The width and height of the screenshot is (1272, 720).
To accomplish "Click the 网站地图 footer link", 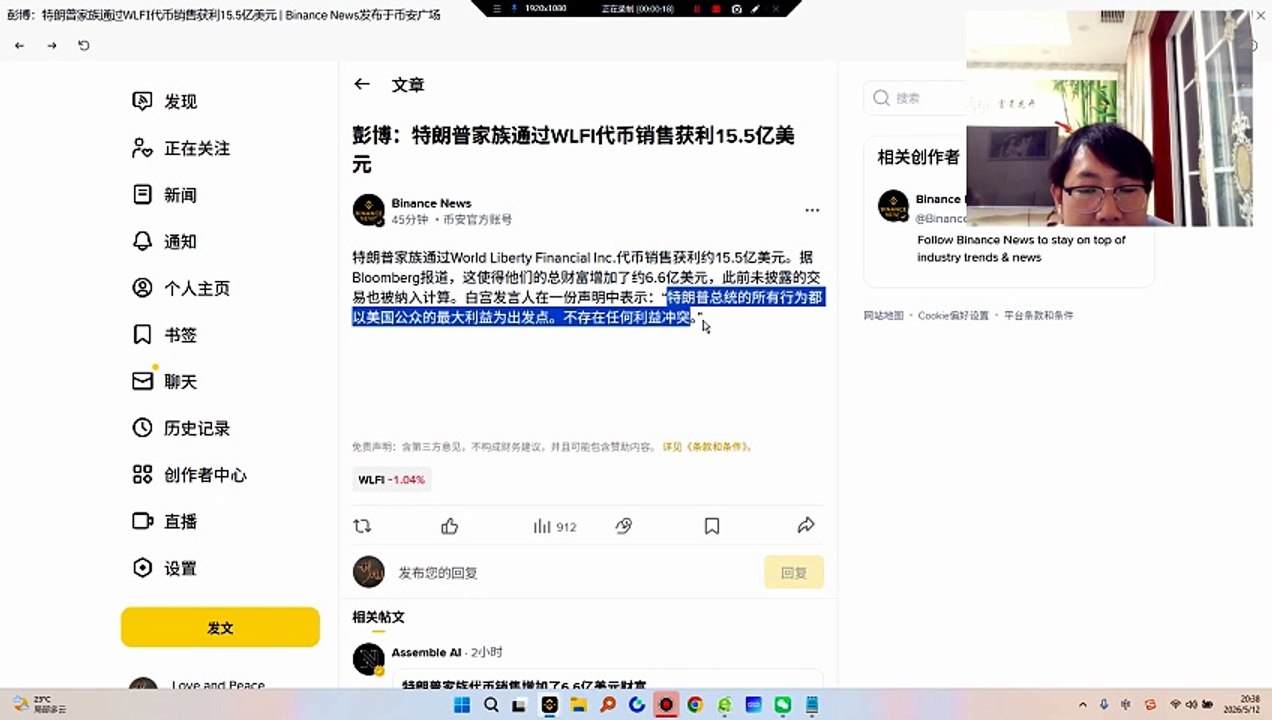I will tap(884, 315).
